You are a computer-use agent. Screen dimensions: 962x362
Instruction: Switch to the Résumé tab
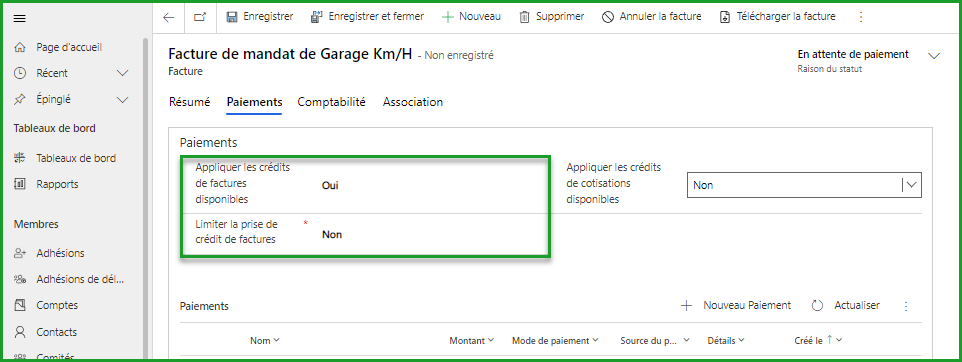tap(190, 102)
